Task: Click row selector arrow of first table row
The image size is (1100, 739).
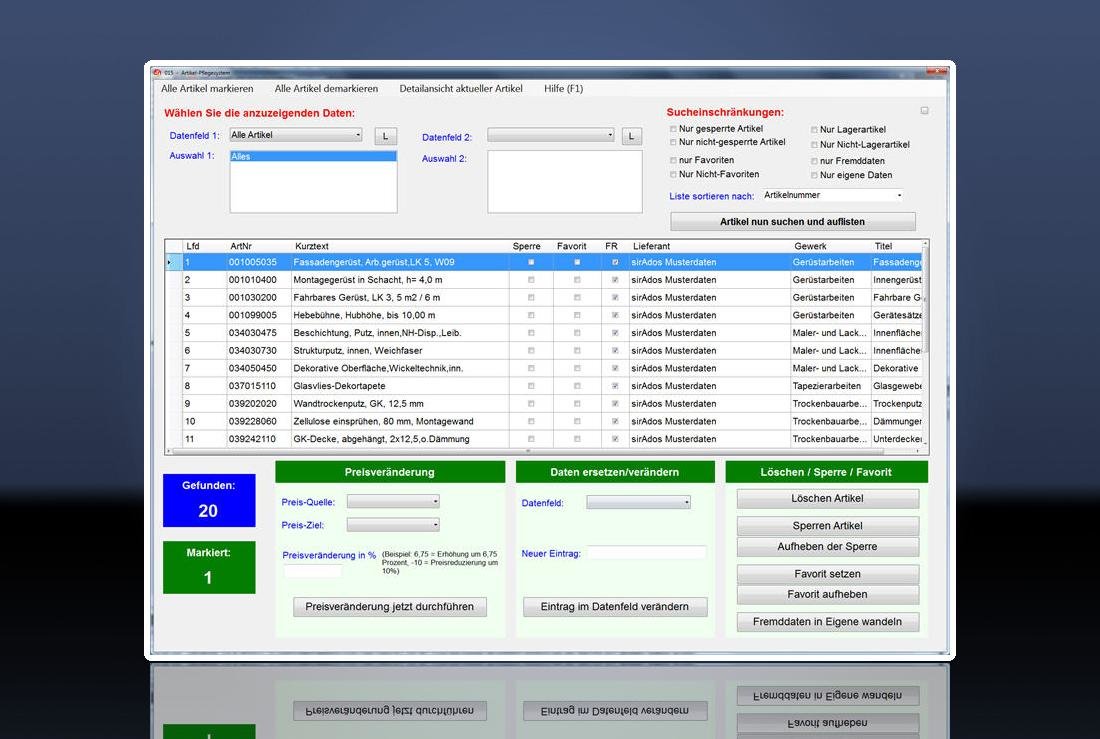Action: (x=169, y=262)
